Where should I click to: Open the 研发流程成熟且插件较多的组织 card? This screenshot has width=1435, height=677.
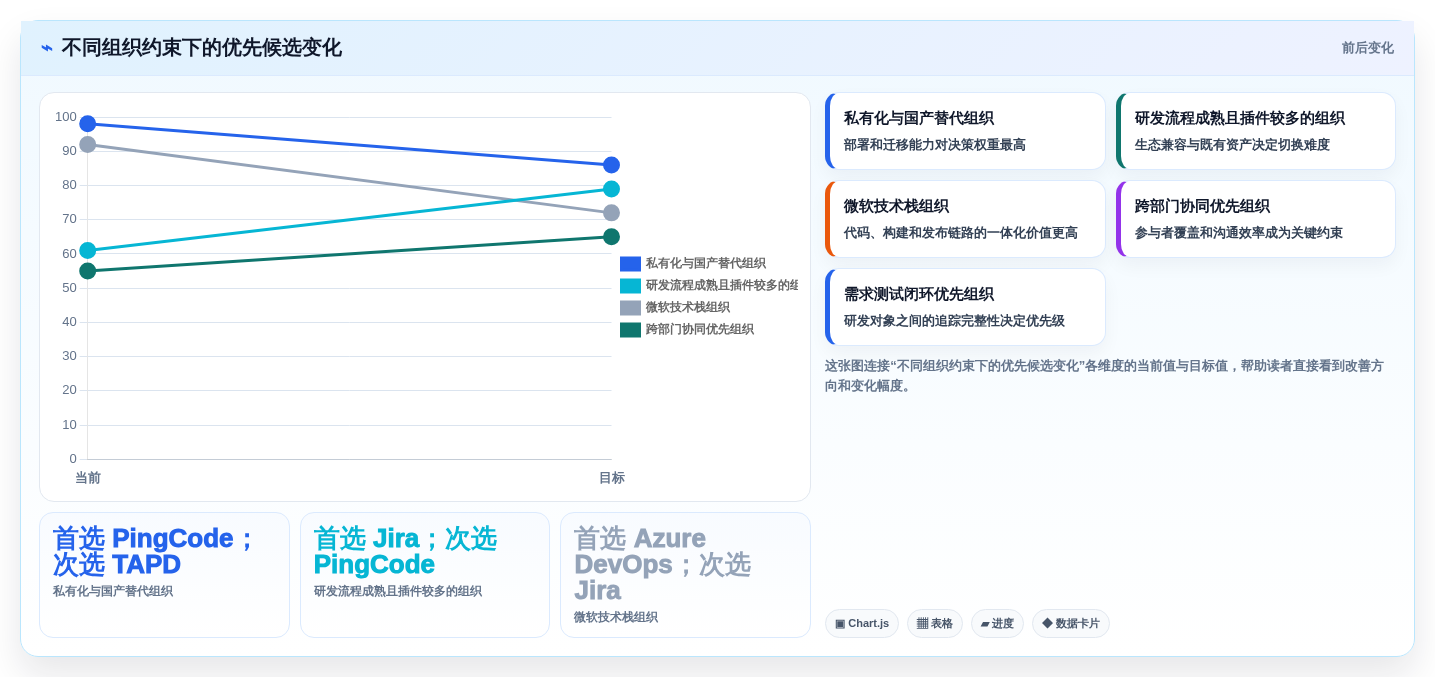point(1255,131)
